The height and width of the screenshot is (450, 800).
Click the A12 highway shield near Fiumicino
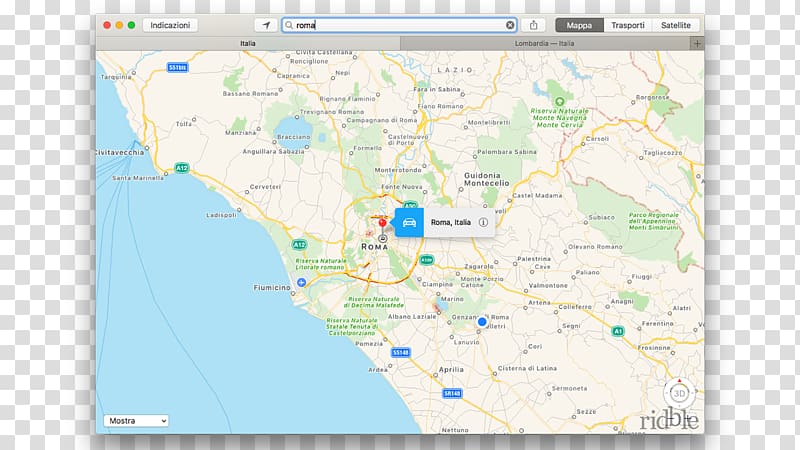click(299, 244)
